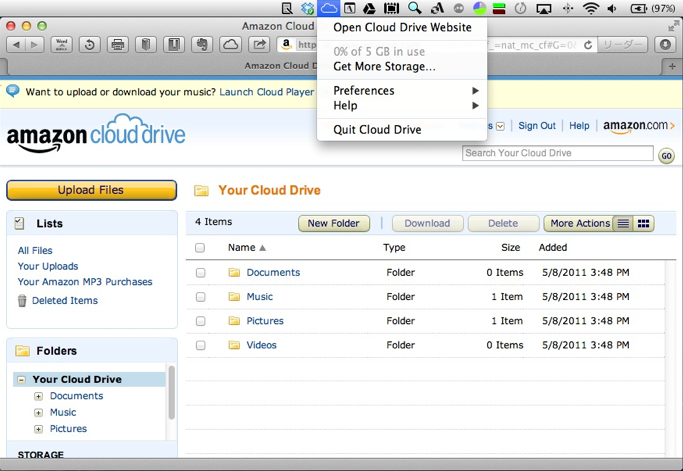Open the Help submenu arrow

(x=475, y=105)
